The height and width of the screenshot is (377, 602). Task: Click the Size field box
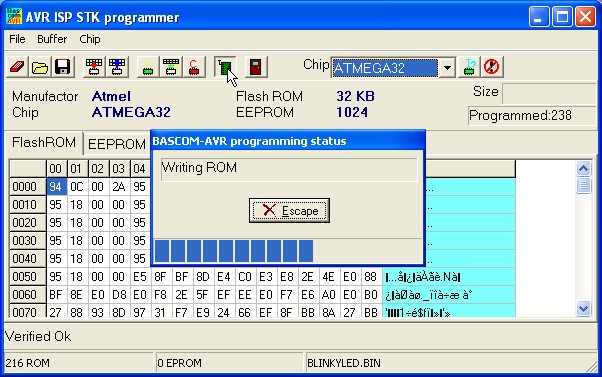(x=549, y=93)
